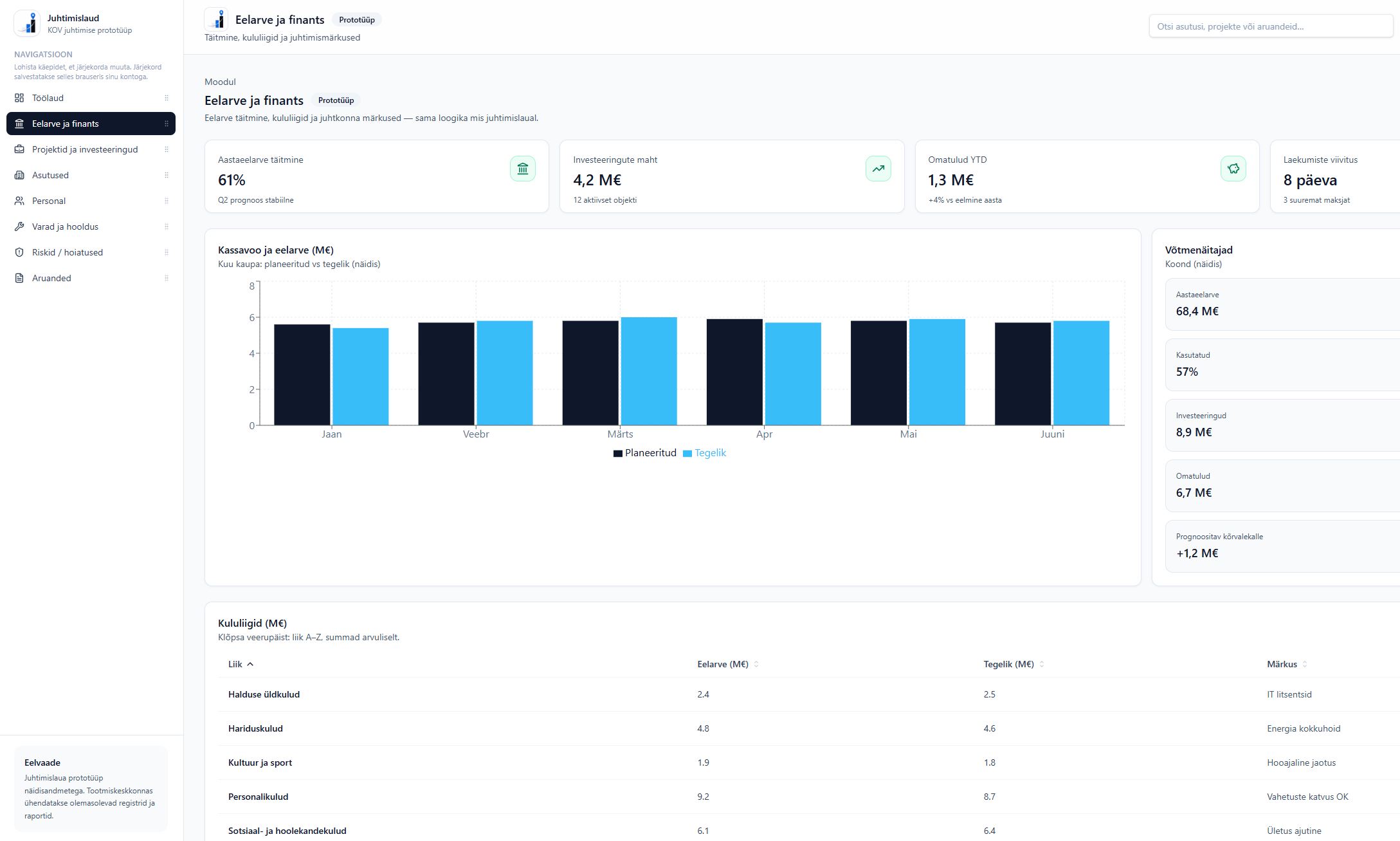
Task: Toggle the Planeeritud series in chart legend
Action: 644,453
